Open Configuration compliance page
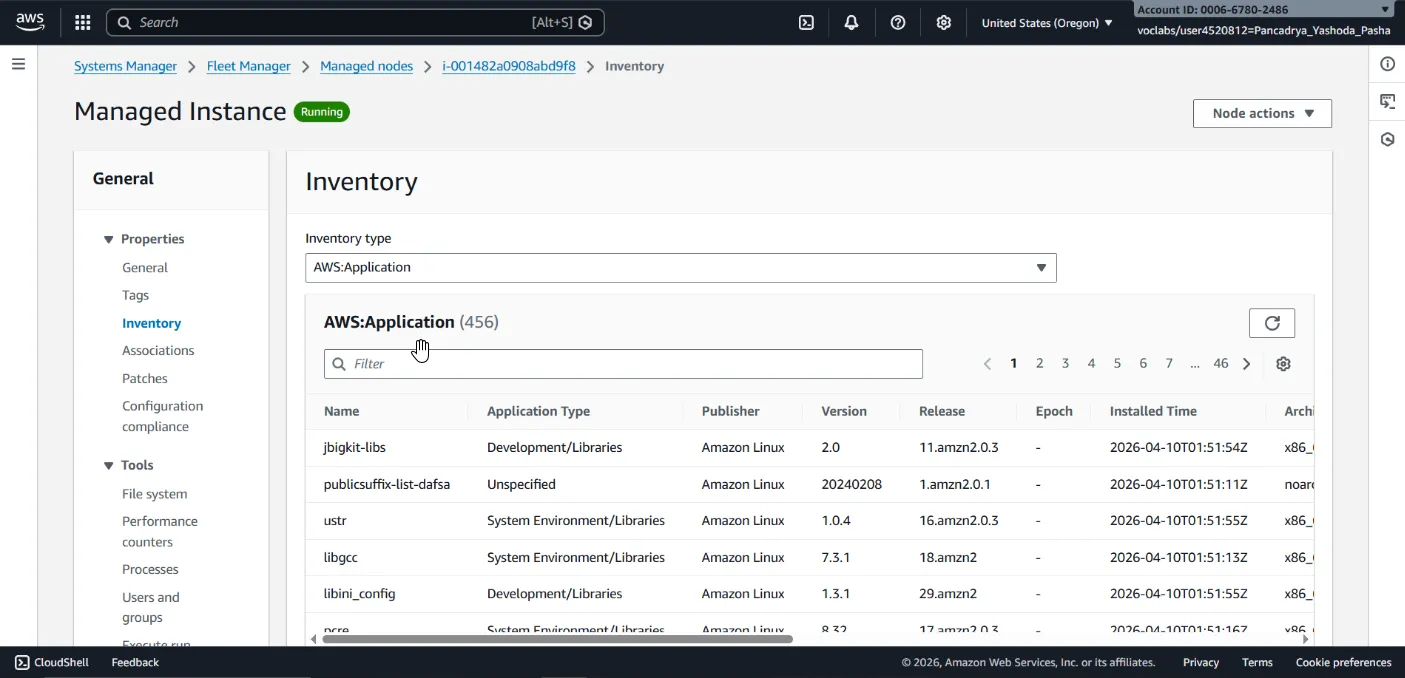 tap(162, 416)
